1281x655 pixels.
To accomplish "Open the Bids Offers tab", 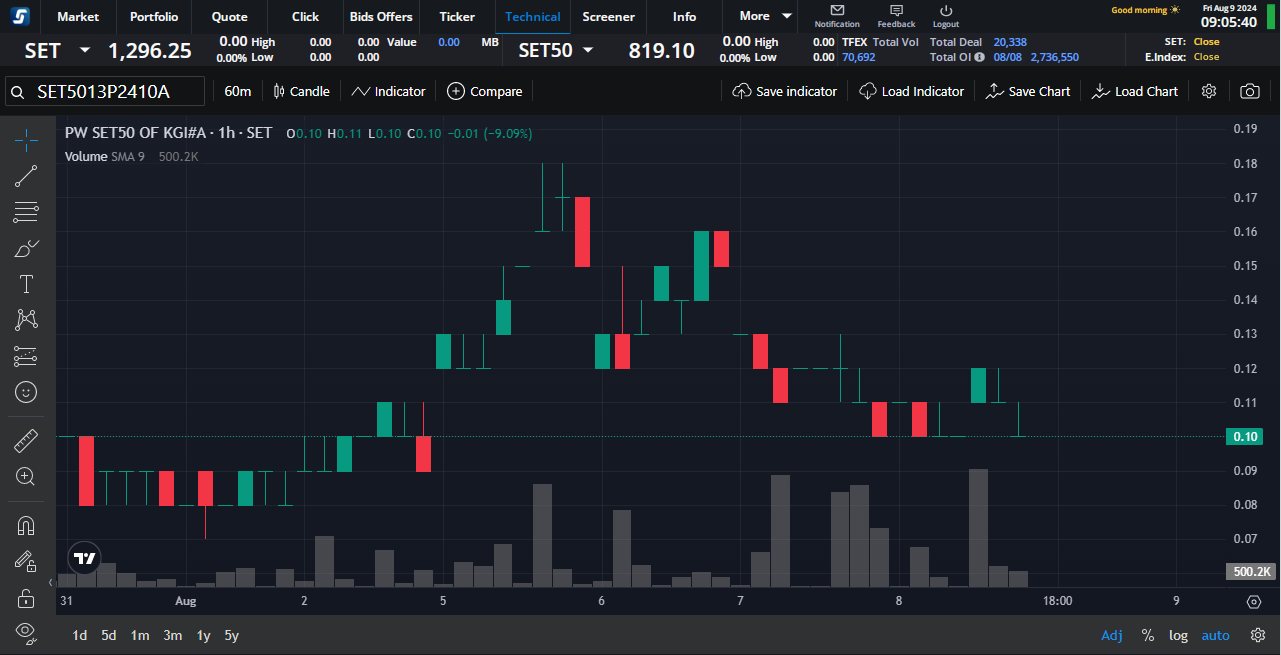I will pyautogui.click(x=381, y=16).
